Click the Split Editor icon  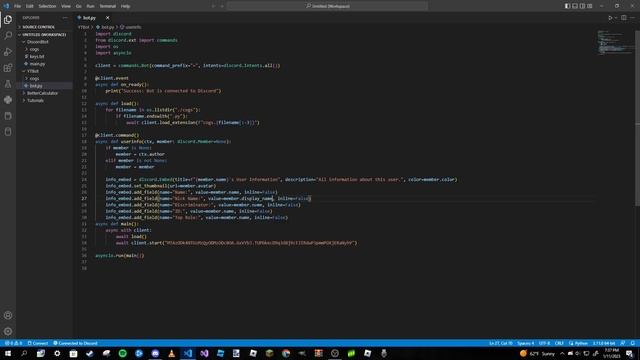(x=624, y=18)
